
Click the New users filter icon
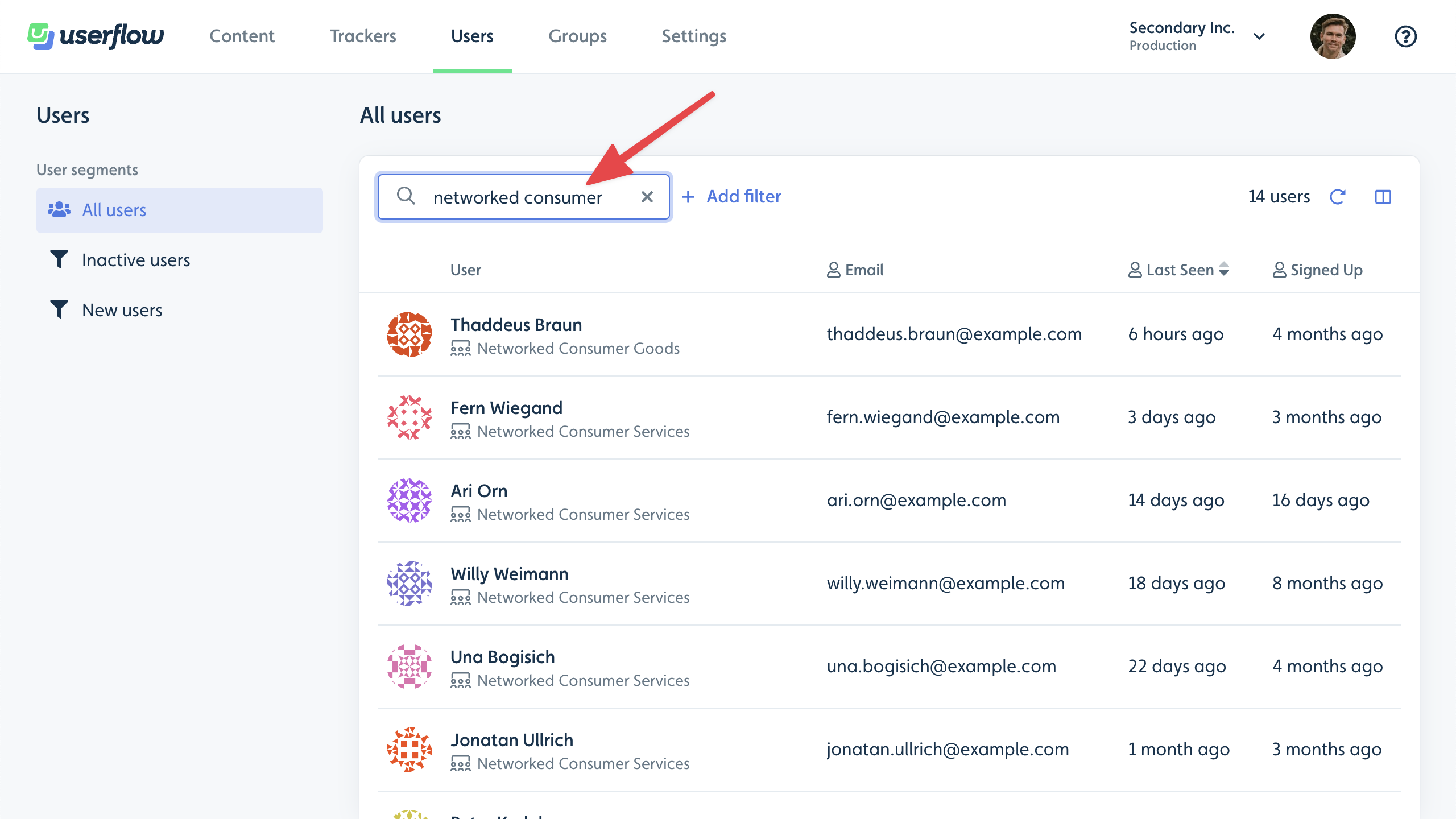59,309
